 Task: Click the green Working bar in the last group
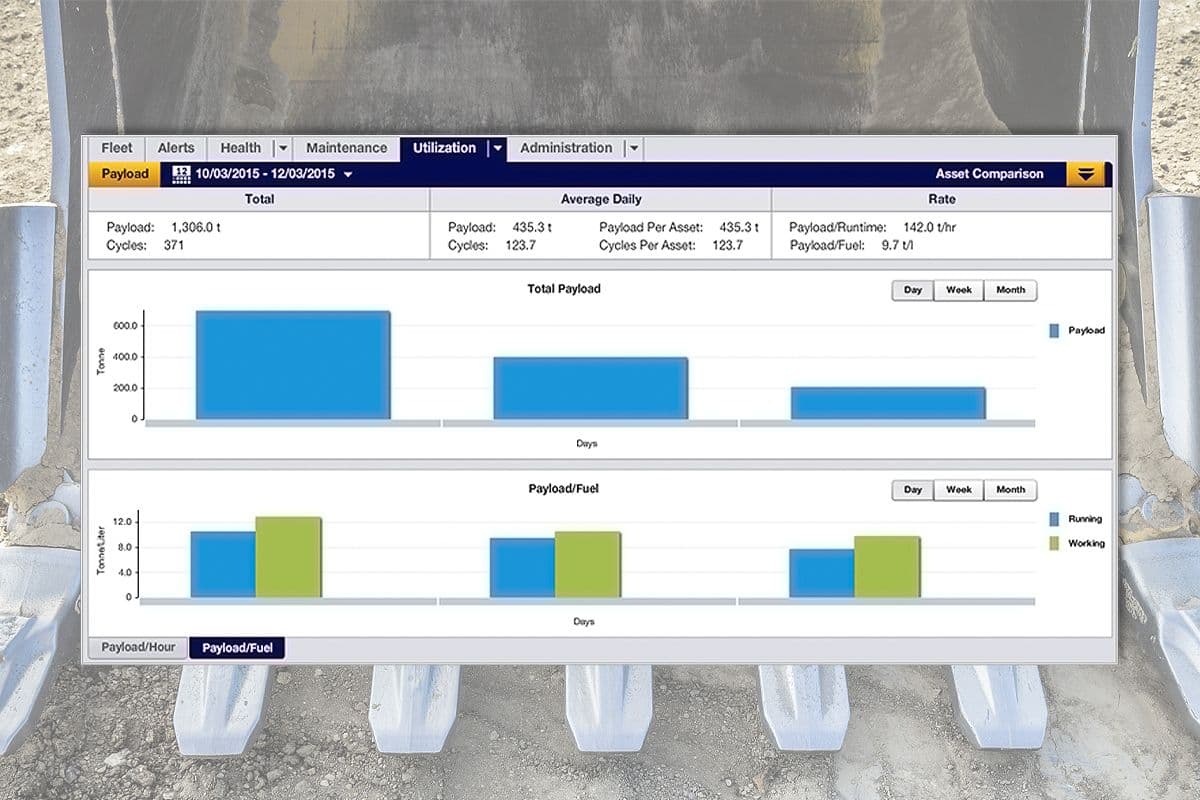tap(885, 565)
